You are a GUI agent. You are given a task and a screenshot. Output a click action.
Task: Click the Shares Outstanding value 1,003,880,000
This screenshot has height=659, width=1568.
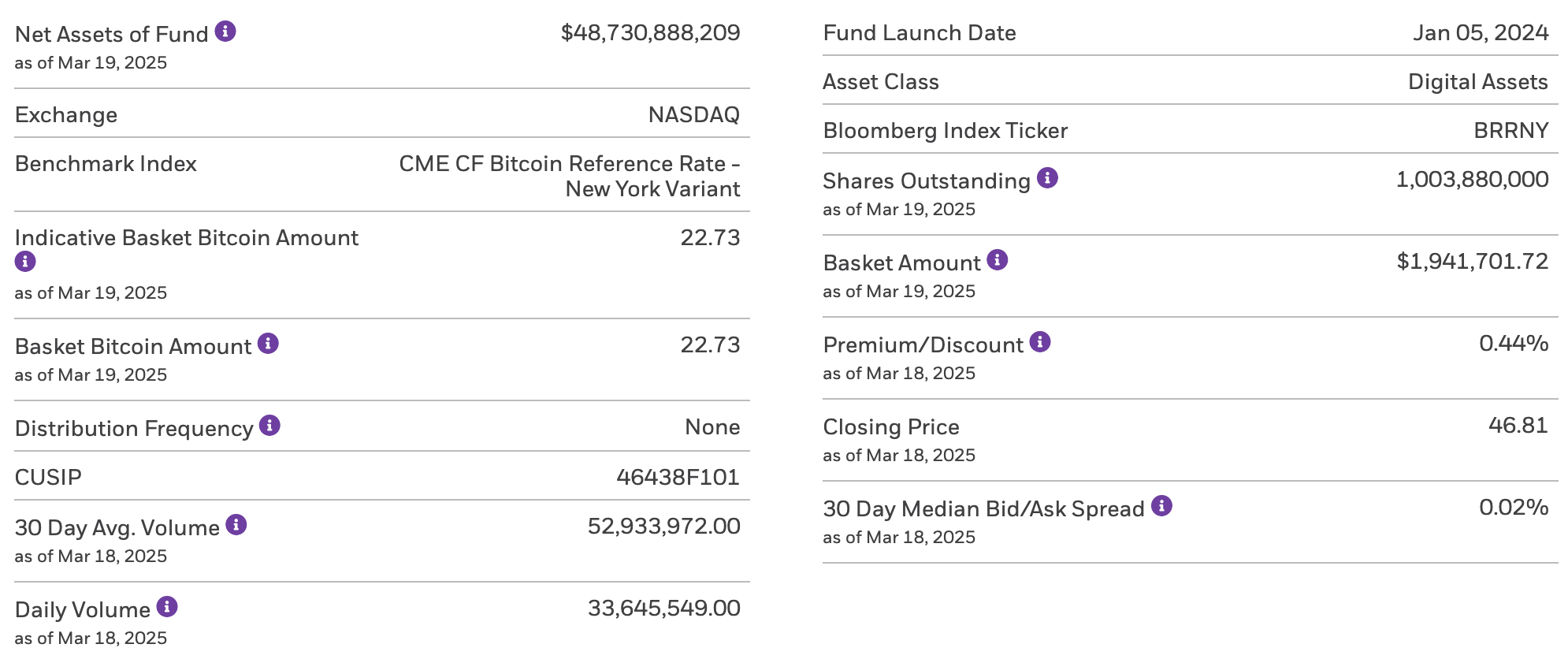1472,180
